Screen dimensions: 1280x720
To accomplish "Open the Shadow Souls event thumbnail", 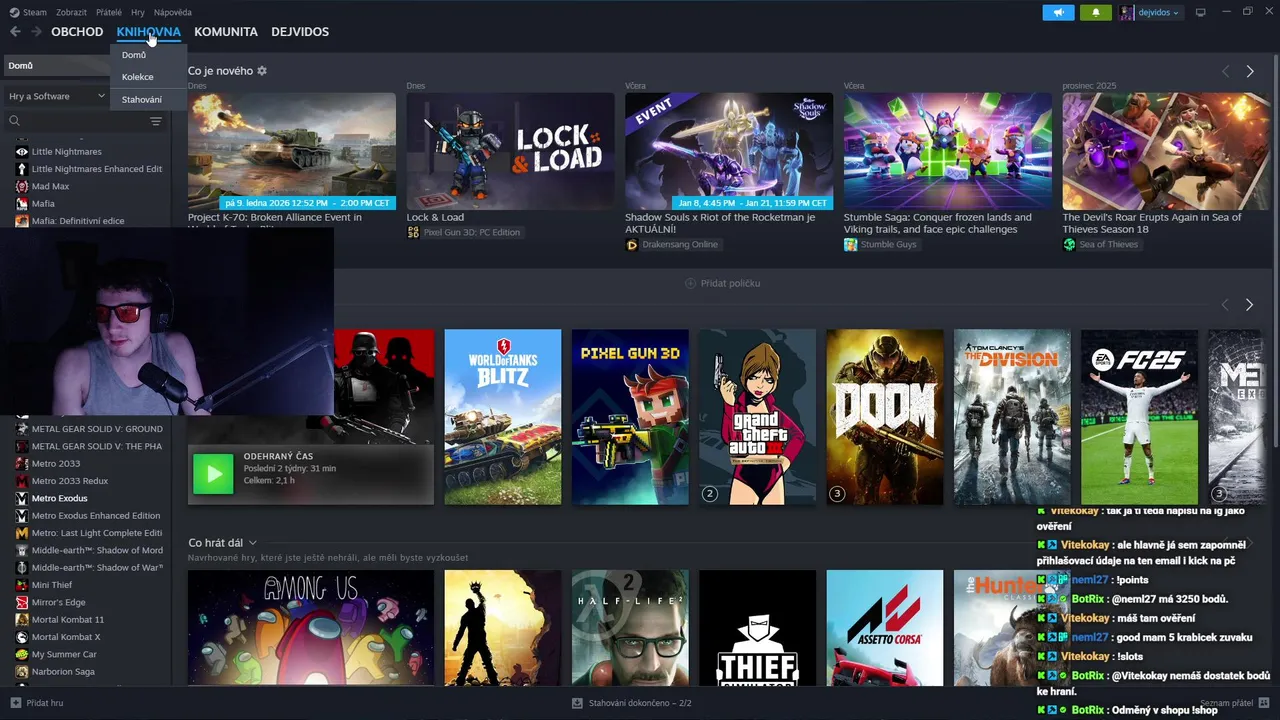I will 729,151.
